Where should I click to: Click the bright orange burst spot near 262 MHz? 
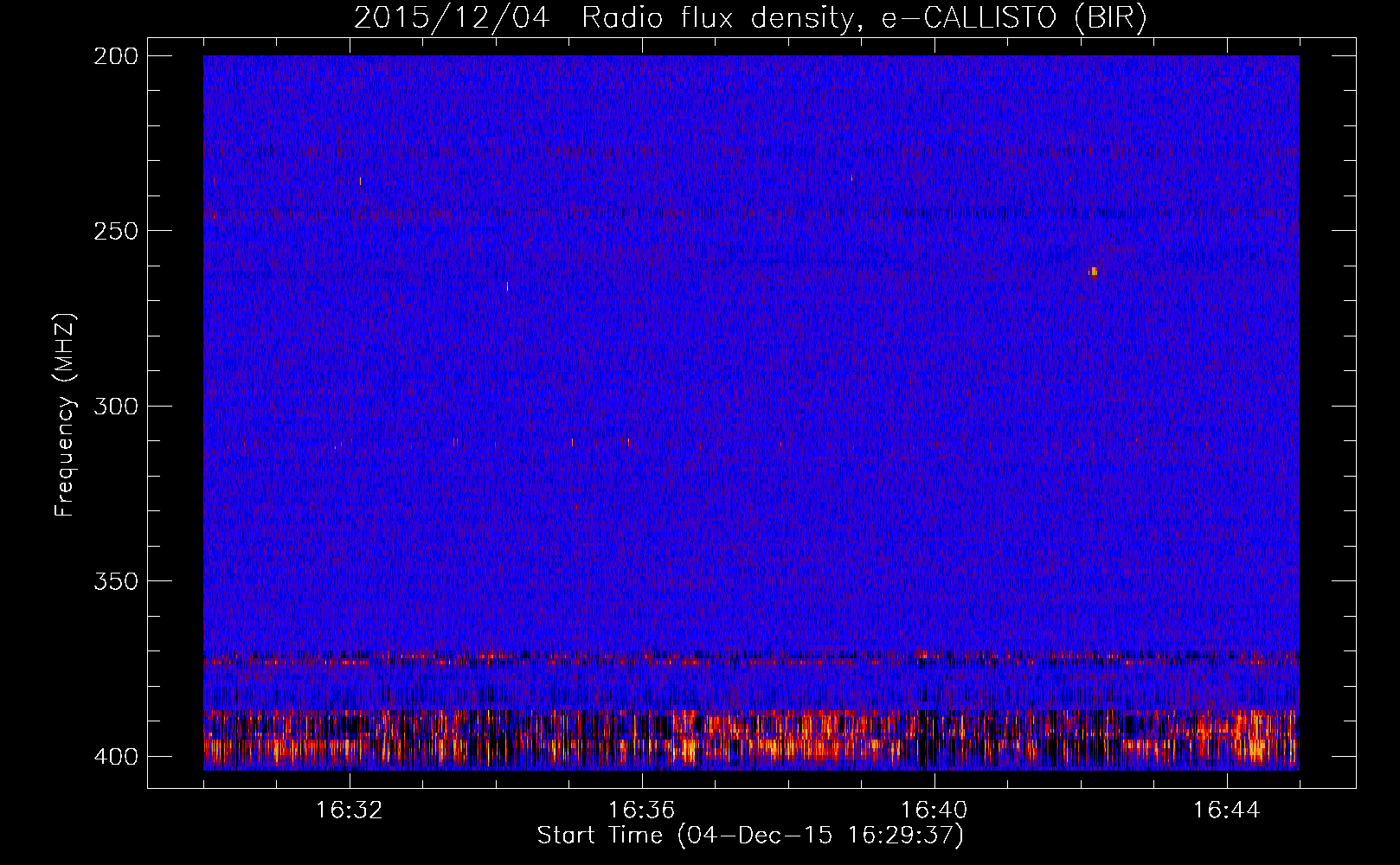[1093, 272]
